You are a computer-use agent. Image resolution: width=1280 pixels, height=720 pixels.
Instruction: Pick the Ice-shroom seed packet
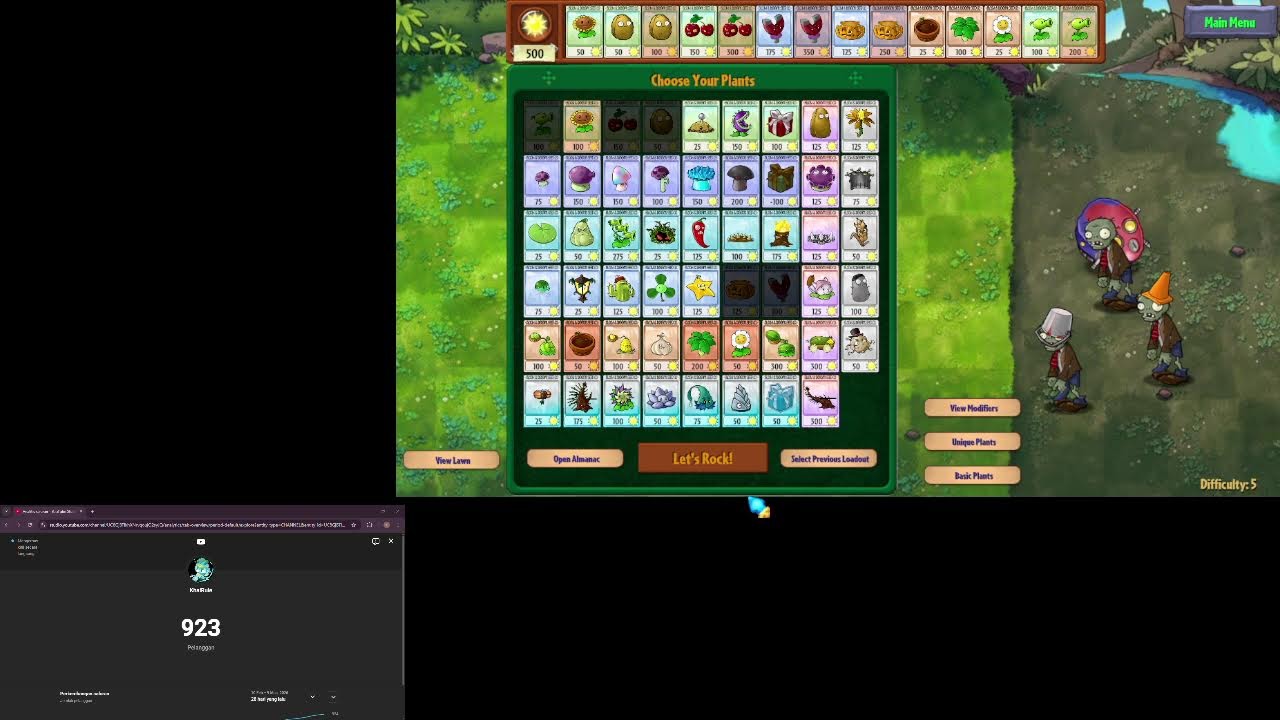[x=701, y=181]
